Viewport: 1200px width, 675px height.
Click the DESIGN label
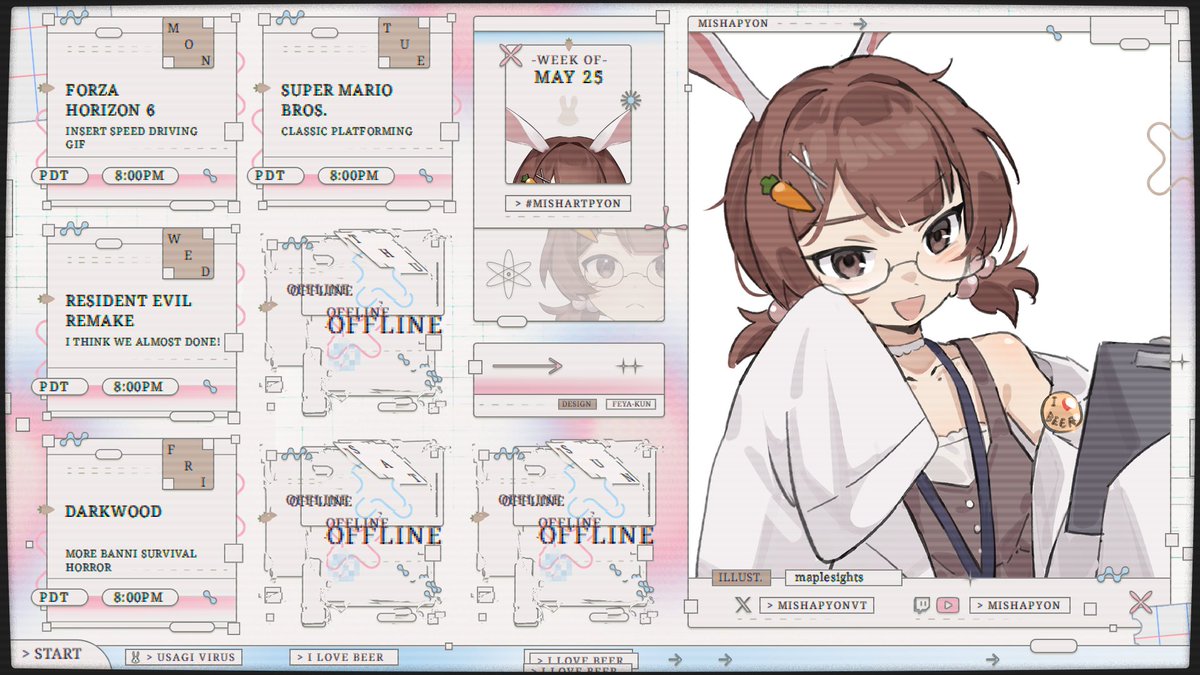point(577,404)
